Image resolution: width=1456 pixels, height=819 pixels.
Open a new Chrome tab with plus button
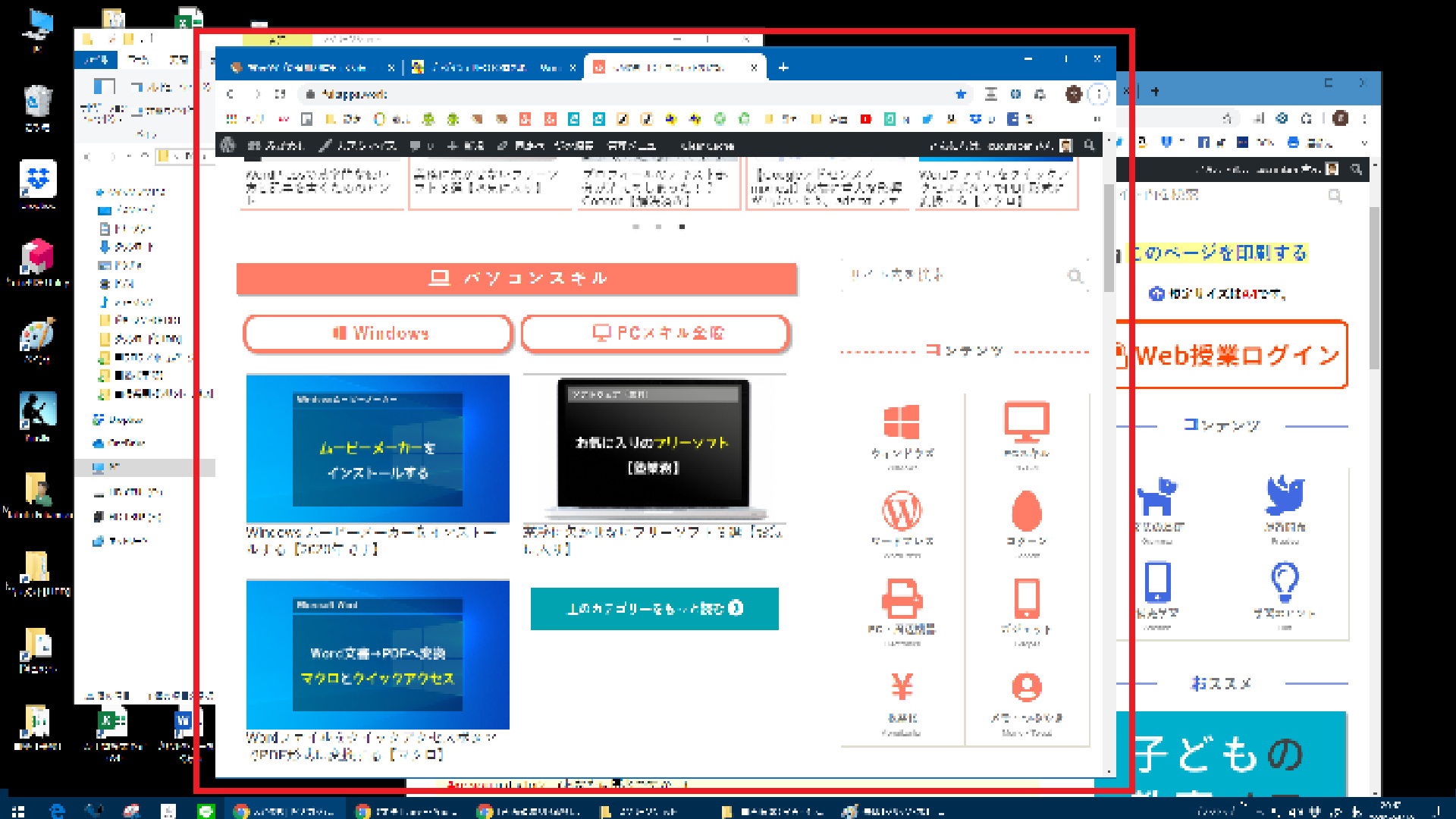[x=783, y=67]
